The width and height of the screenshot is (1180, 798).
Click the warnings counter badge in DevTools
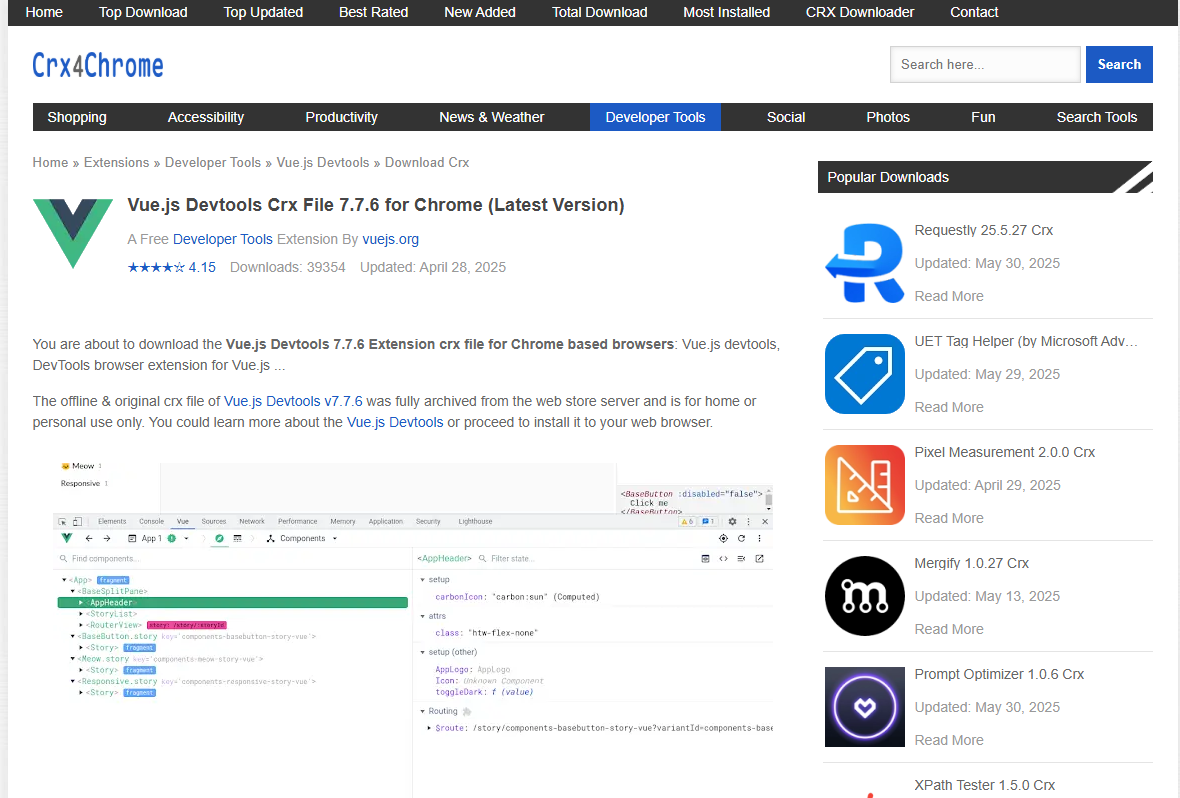687,521
